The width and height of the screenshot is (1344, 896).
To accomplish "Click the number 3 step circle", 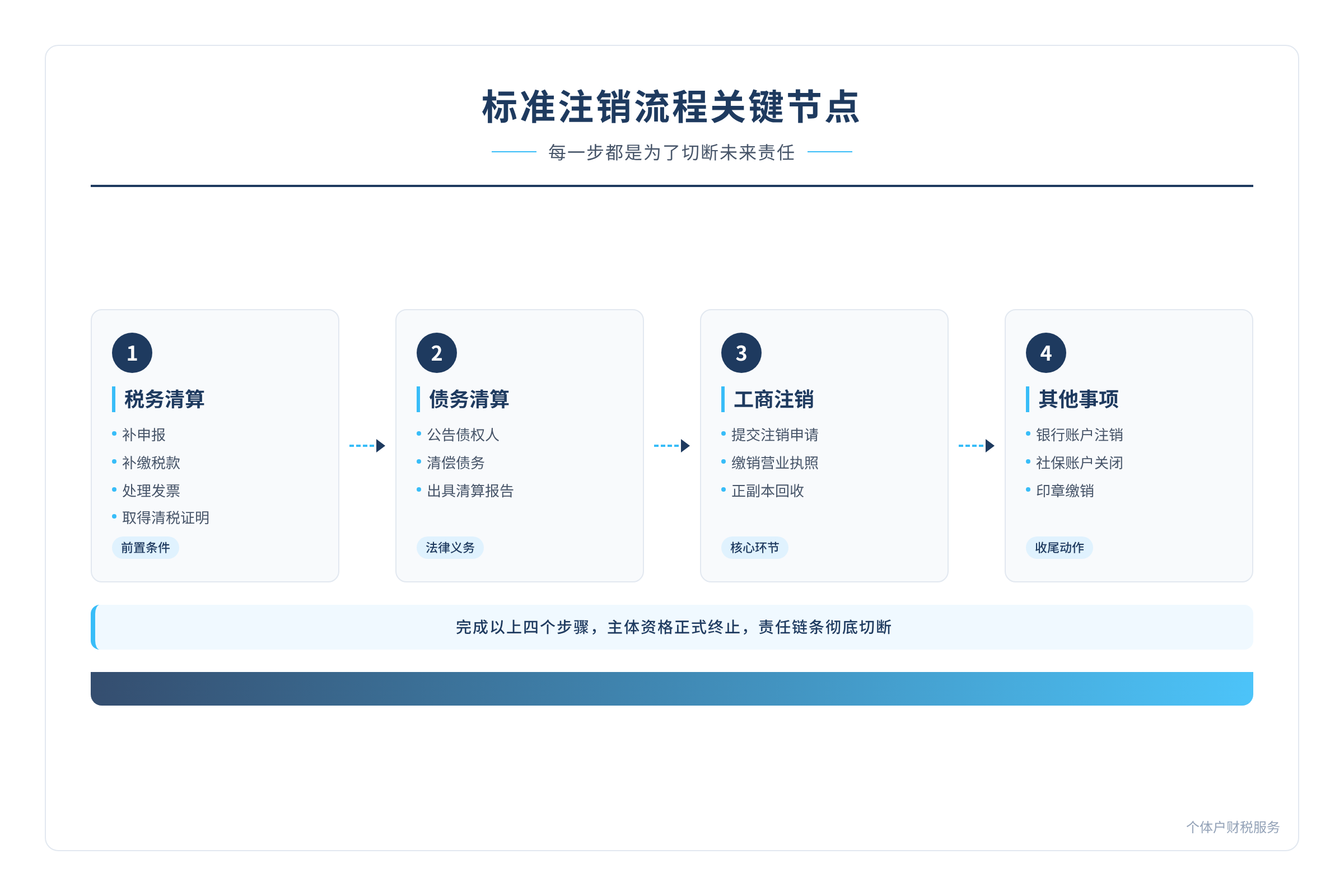I will pos(741,353).
